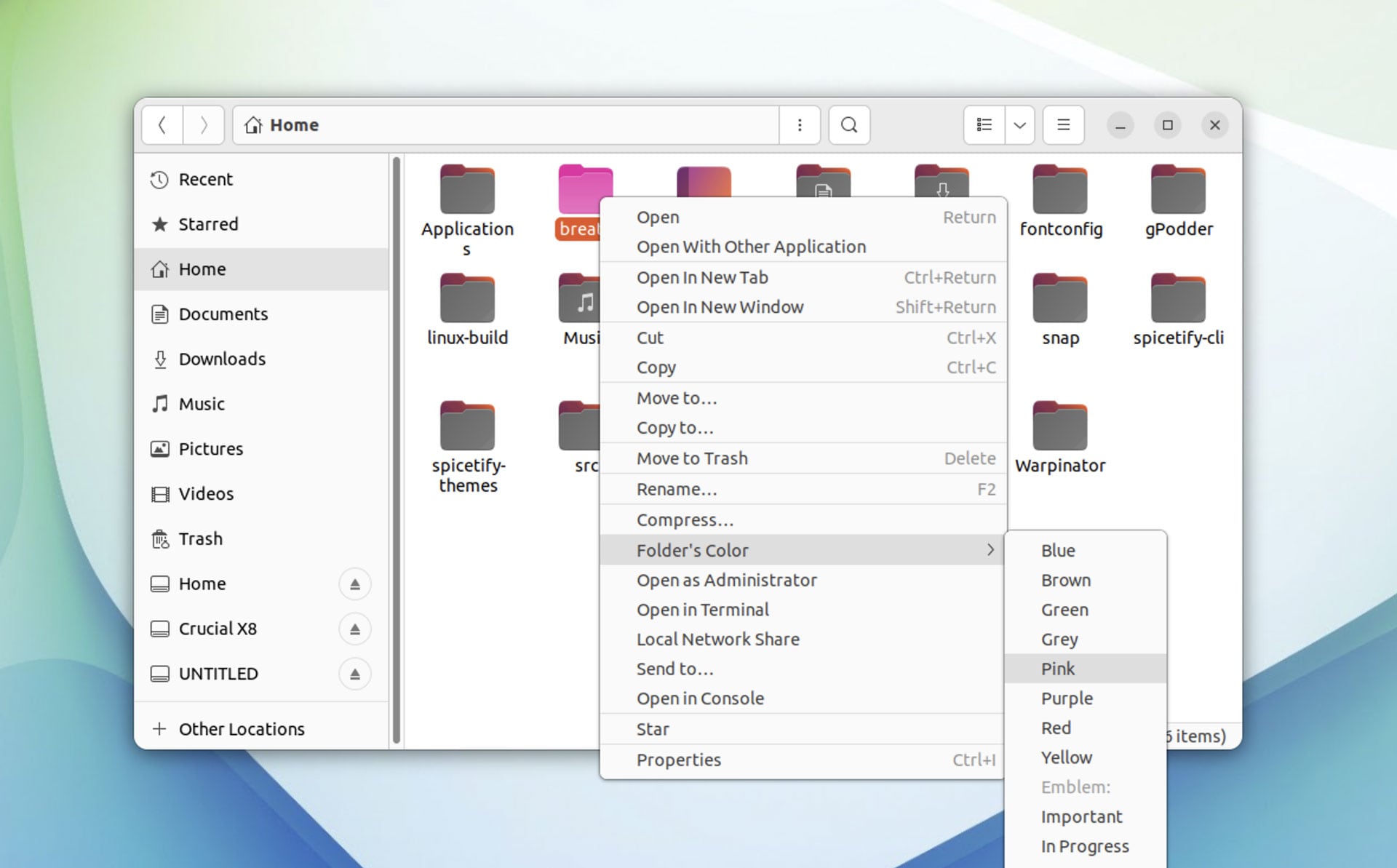Go back with the left arrow button
Image resolution: width=1397 pixels, height=868 pixels.
(162, 125)
